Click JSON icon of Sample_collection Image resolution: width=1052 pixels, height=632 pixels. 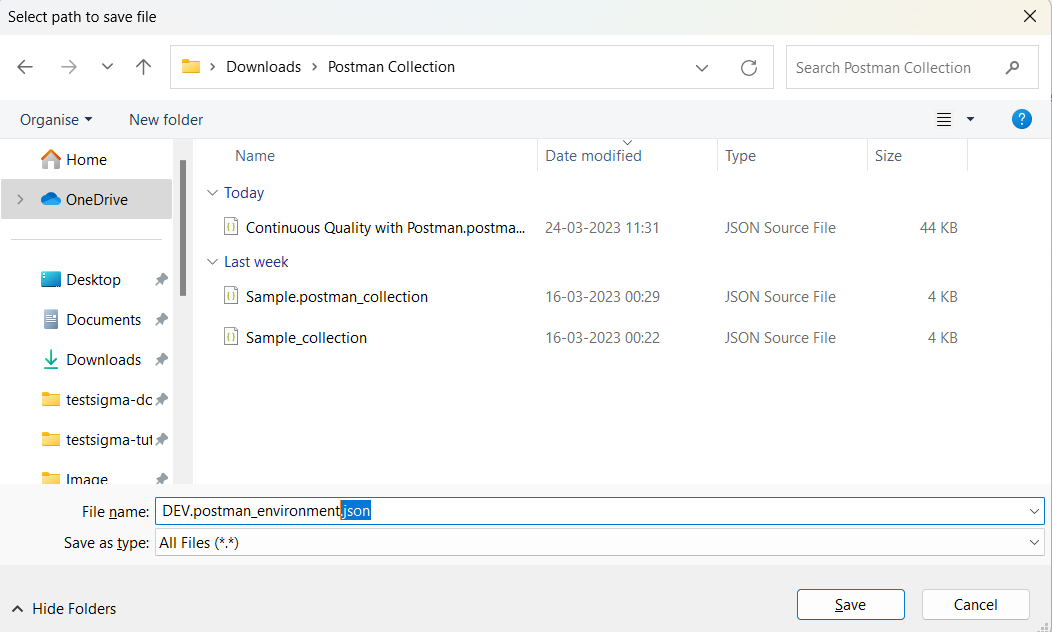231,336
